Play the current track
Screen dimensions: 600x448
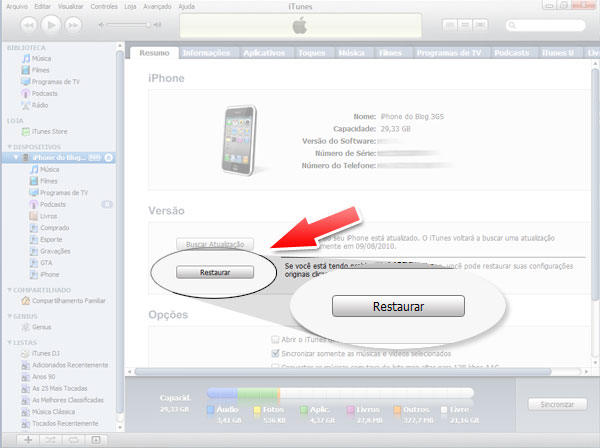(51, 25)
